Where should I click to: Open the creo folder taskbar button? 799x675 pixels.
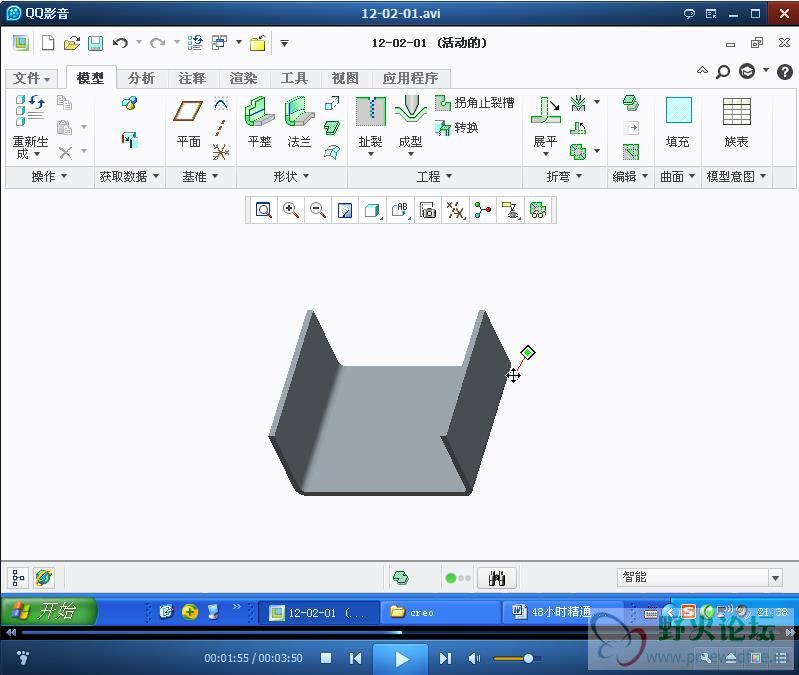click(440, 612)
